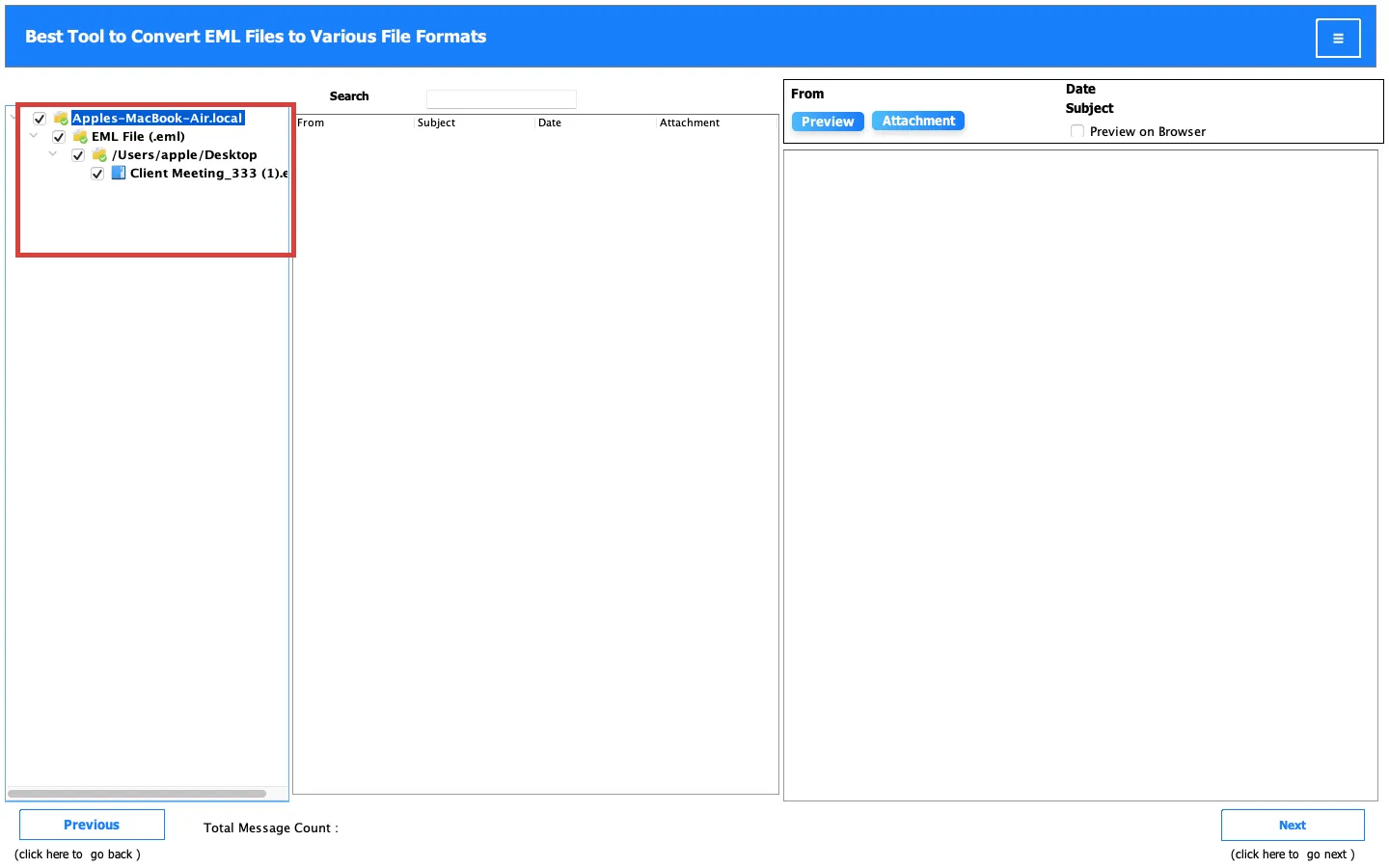The image size is (1389, 868).
Task: Uncheck the Client Meeting_333 (1) checkbox
Action: (x=97, y=174)
